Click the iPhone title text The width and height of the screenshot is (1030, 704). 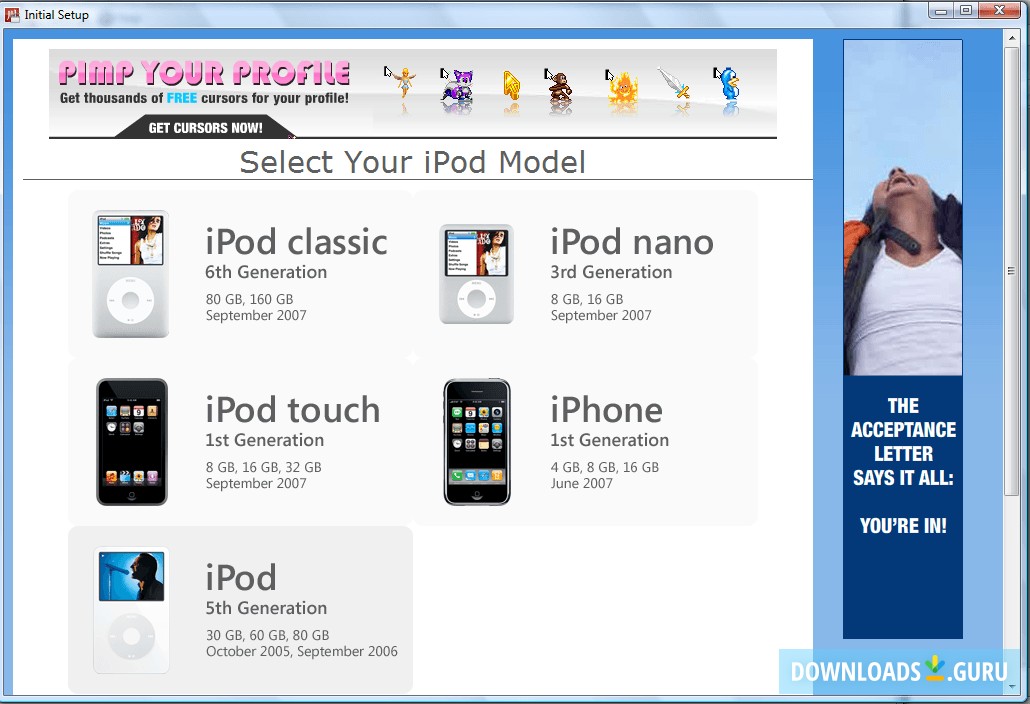point(606,410)
